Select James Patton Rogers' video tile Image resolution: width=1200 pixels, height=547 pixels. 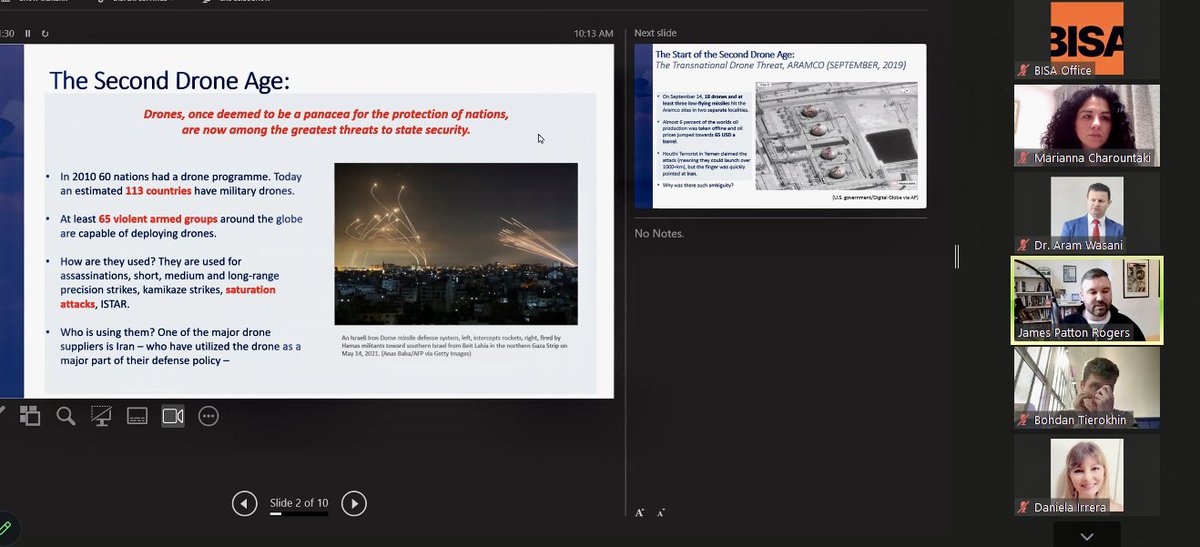click(1086, 300)
